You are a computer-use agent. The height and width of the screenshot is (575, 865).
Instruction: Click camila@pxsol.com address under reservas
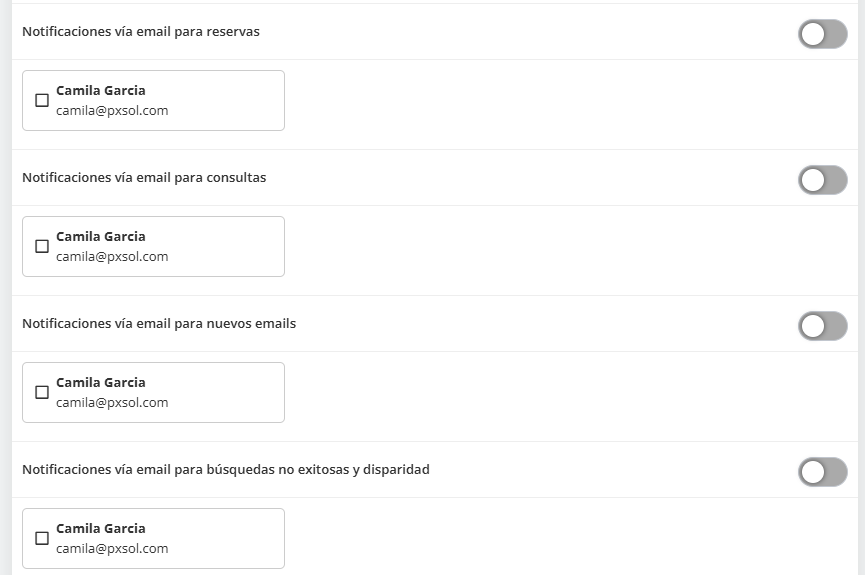coord(112,111)
